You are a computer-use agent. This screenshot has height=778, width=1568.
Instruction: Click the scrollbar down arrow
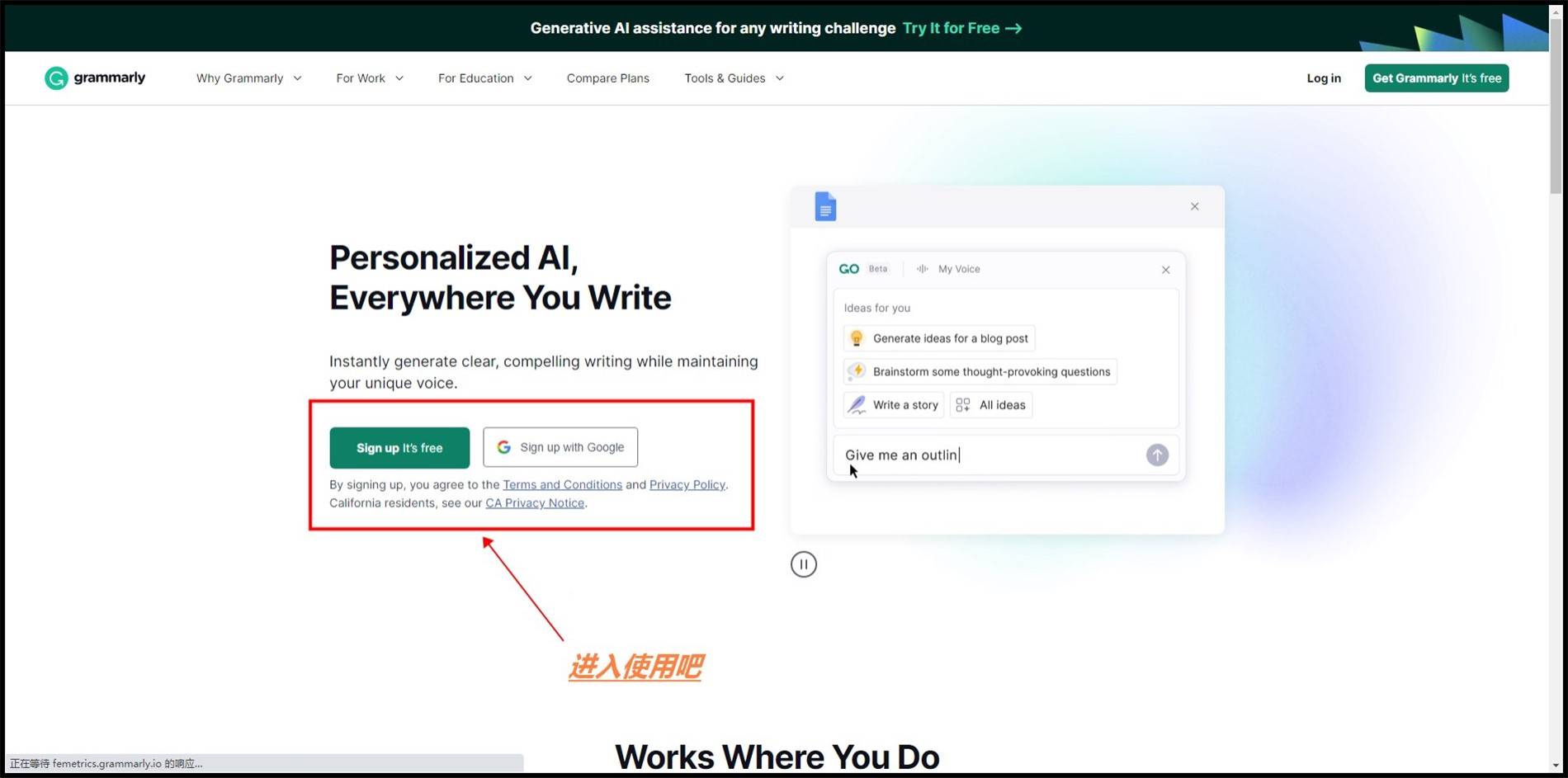(x=1556, y=766)
